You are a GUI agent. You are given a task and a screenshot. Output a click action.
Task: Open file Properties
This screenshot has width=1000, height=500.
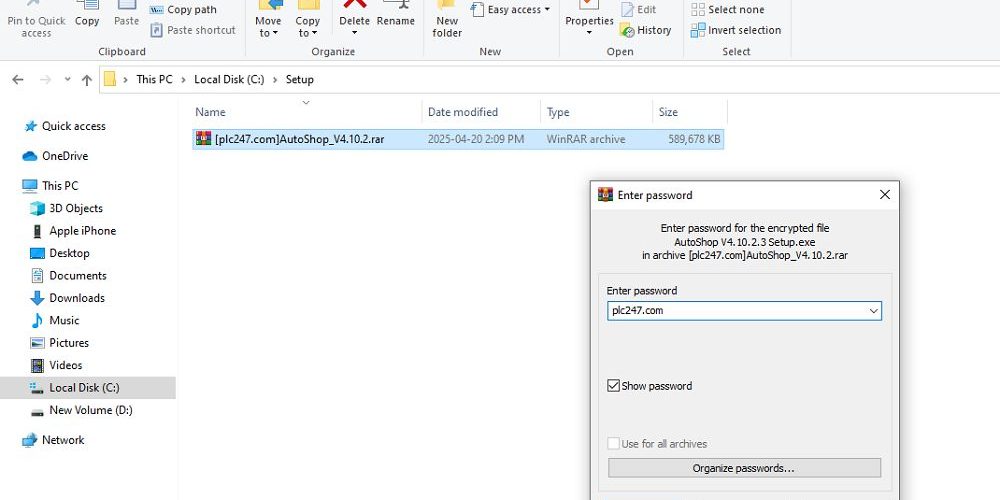[589, 19]
